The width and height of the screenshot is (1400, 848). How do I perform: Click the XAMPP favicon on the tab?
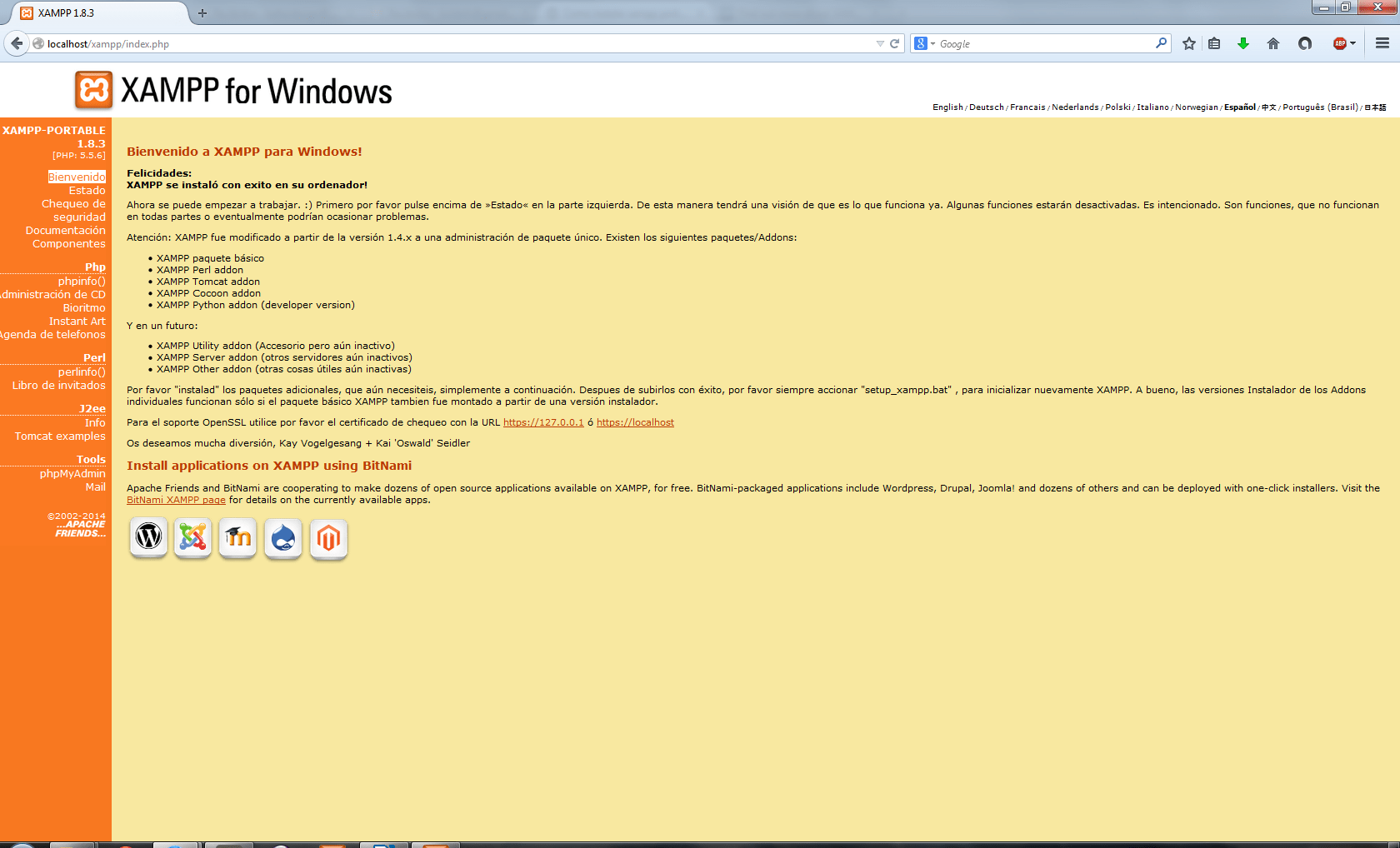[27, 12]
